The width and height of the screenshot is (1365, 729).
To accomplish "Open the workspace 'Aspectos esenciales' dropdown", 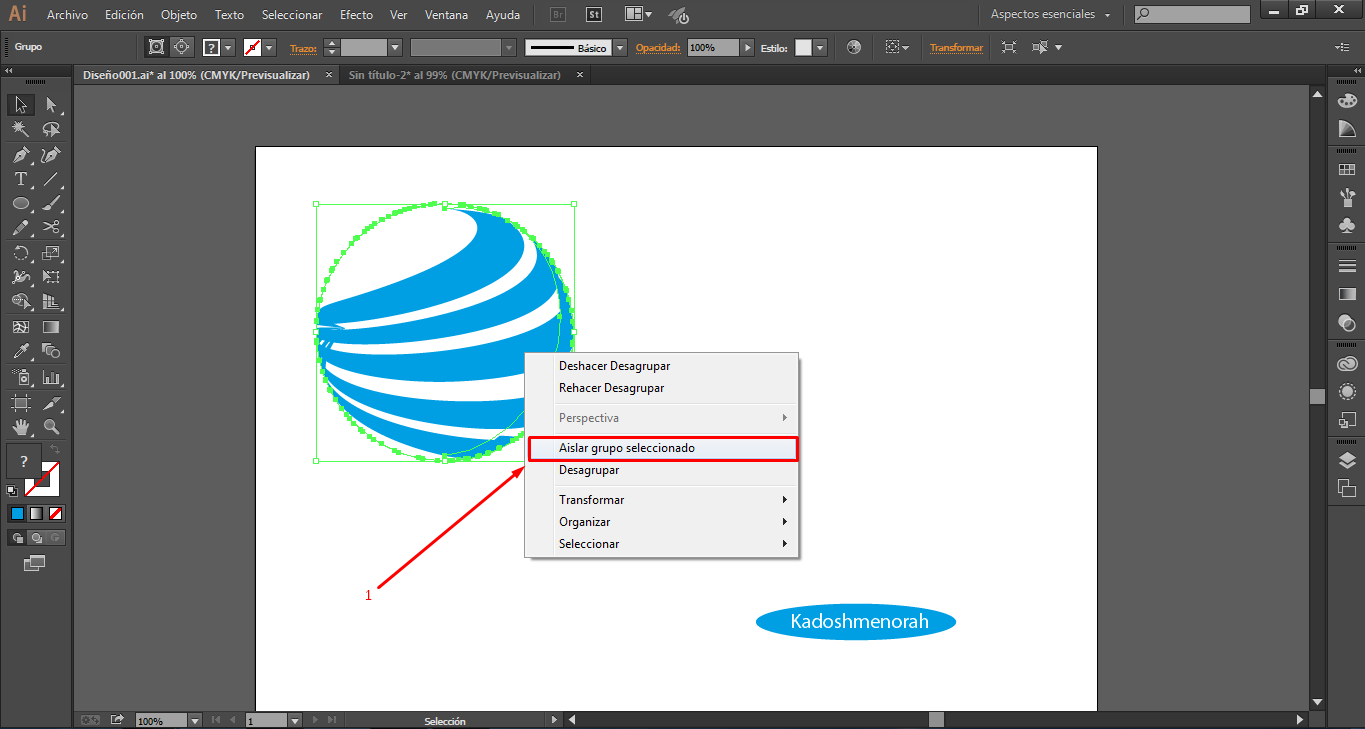I will tap(1050, 14).
